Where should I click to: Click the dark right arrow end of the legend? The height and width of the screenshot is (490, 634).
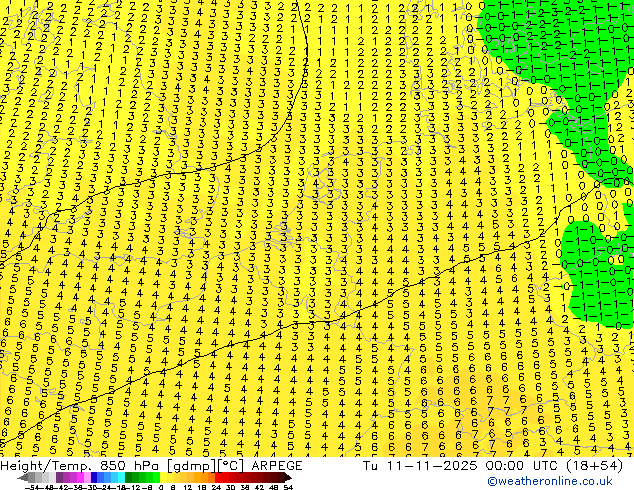[x=288, y=478]
